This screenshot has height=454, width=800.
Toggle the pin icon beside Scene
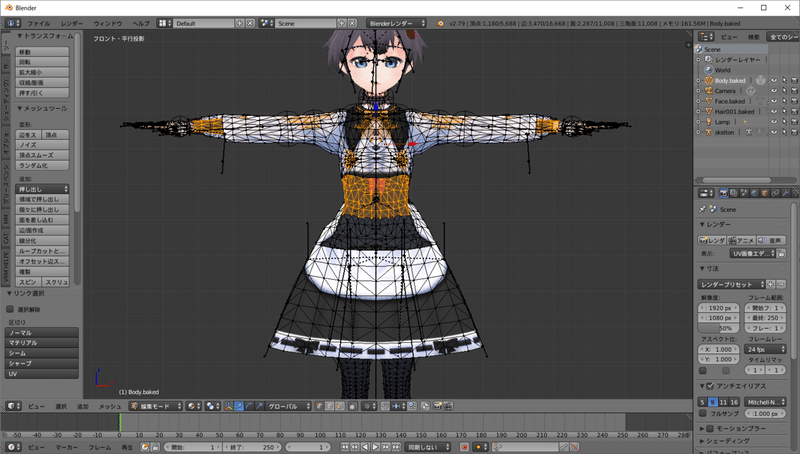click(703, 209)
